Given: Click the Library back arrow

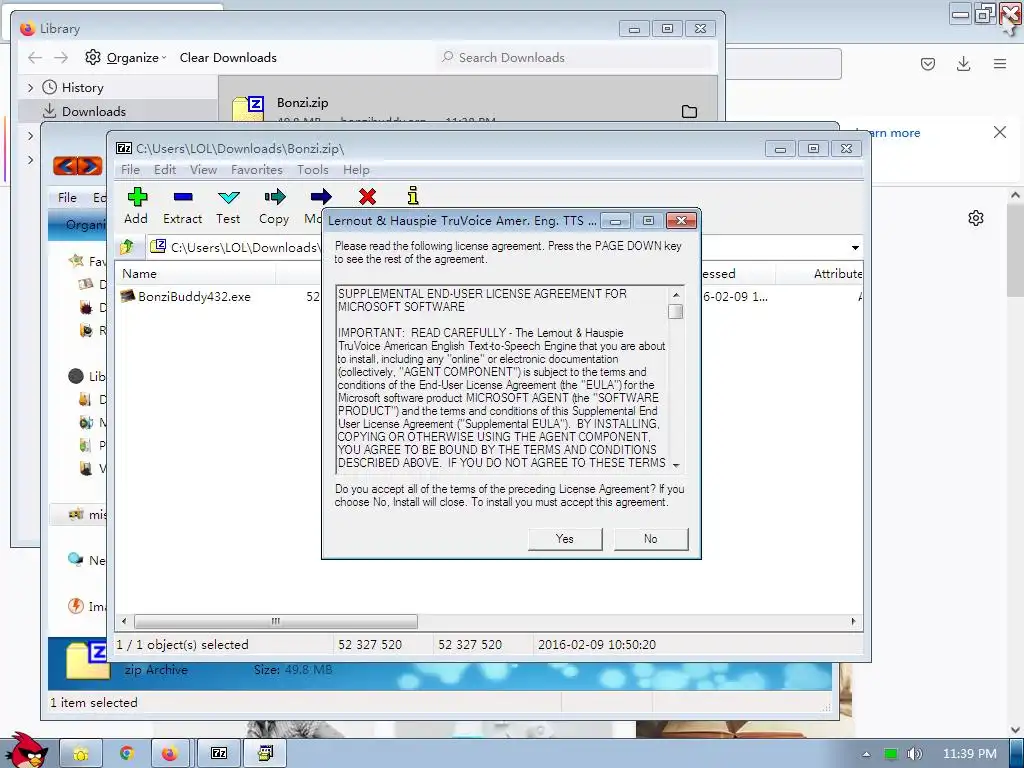Looking at the screenshot, I should tap(35, 57).
